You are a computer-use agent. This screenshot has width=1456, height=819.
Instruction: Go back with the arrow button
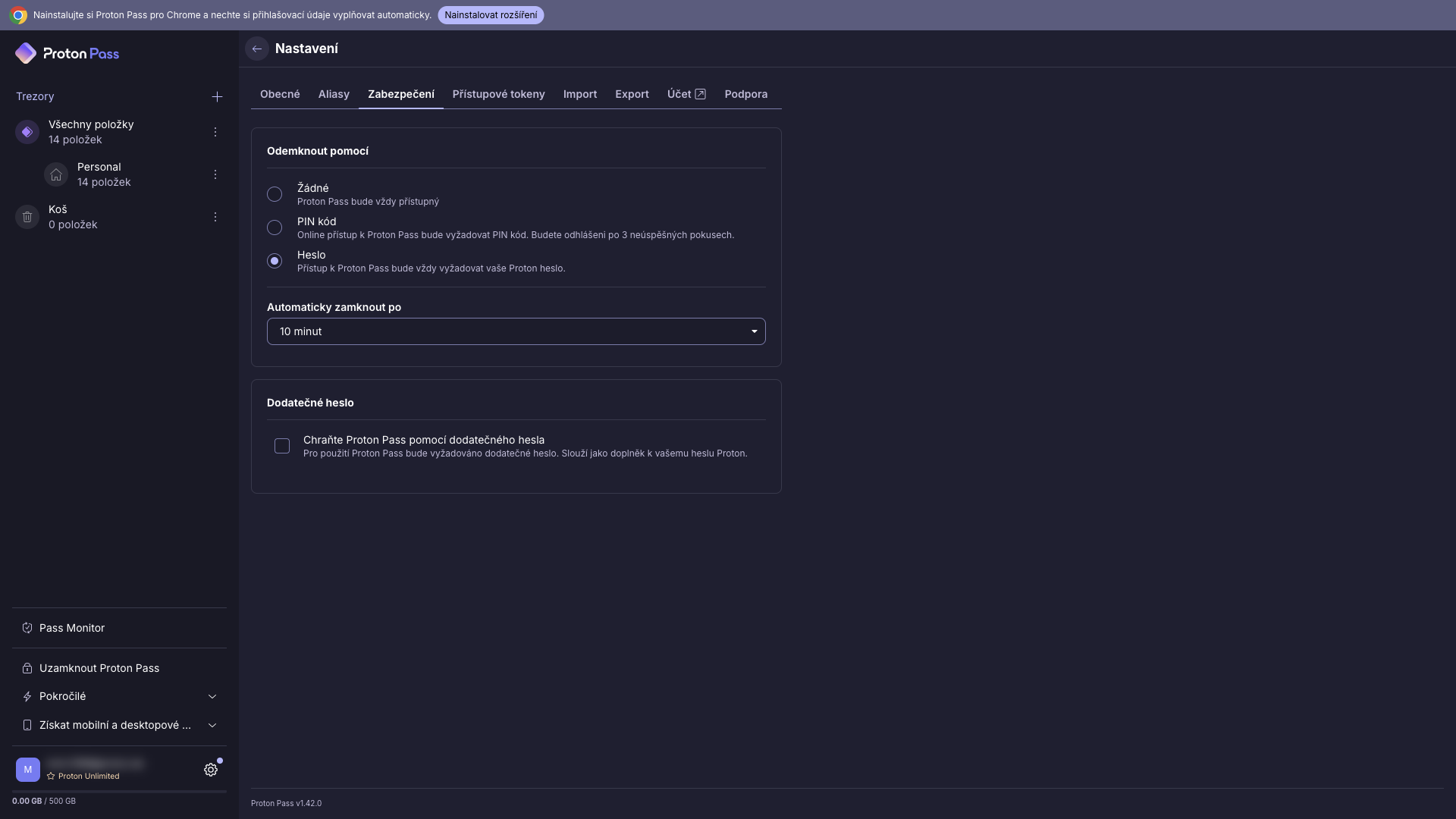pyautogui.click(x=257, y=49)
